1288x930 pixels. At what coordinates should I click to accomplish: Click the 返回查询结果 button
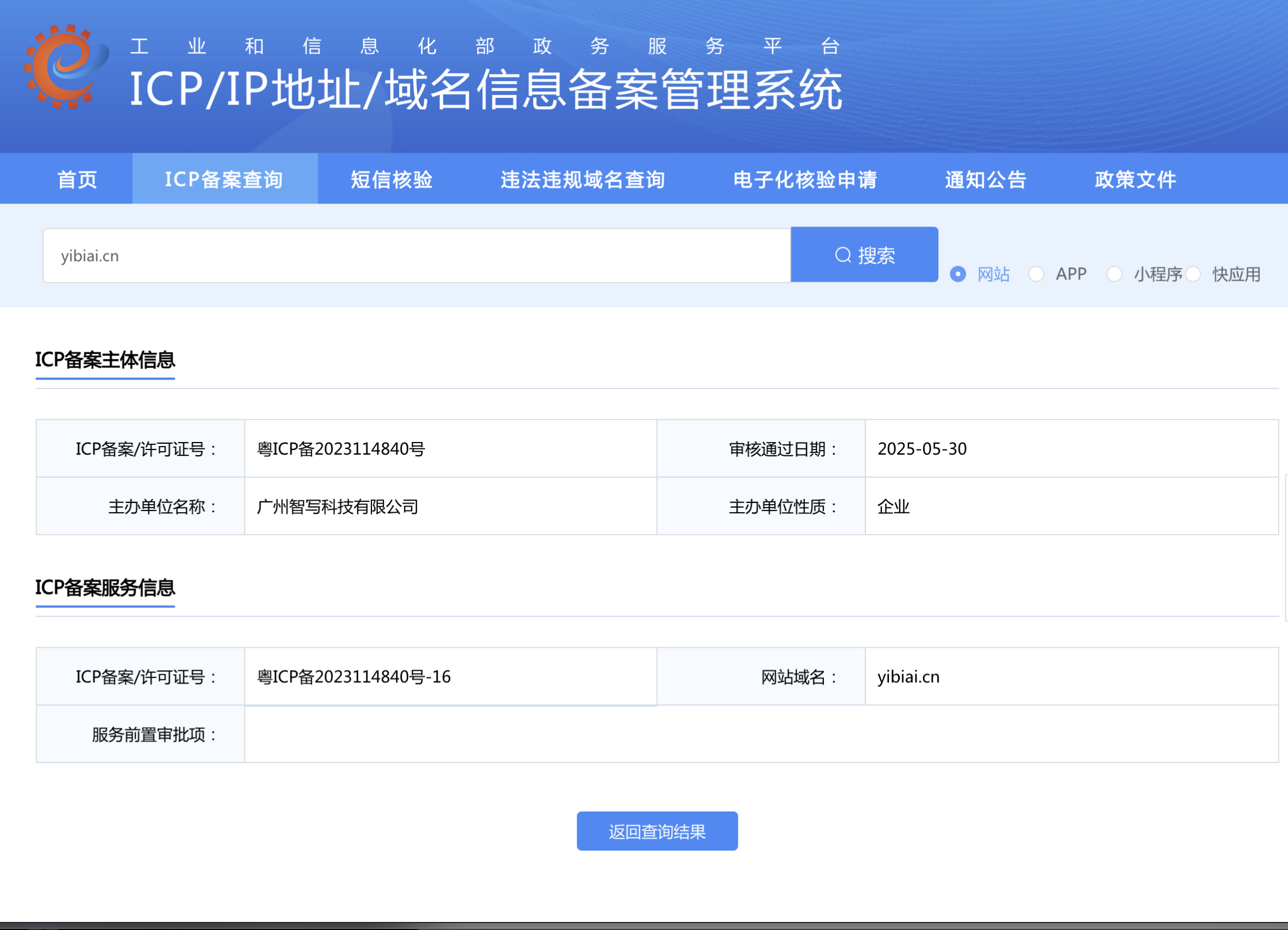coord(657,831)
